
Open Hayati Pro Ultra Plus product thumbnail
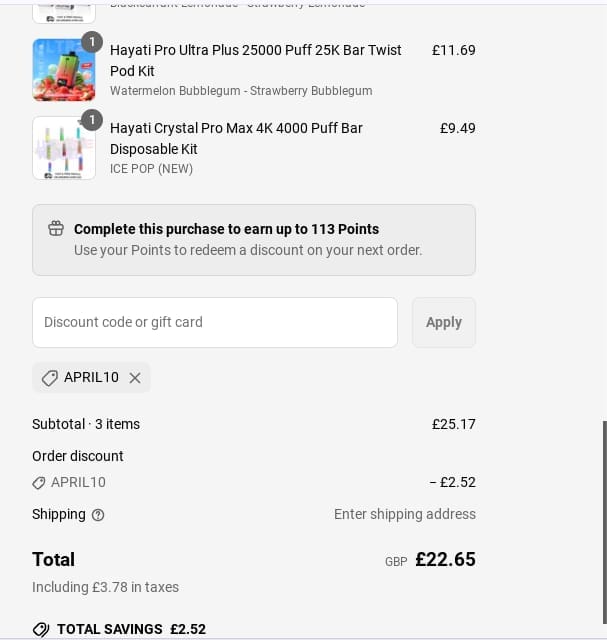64,70
